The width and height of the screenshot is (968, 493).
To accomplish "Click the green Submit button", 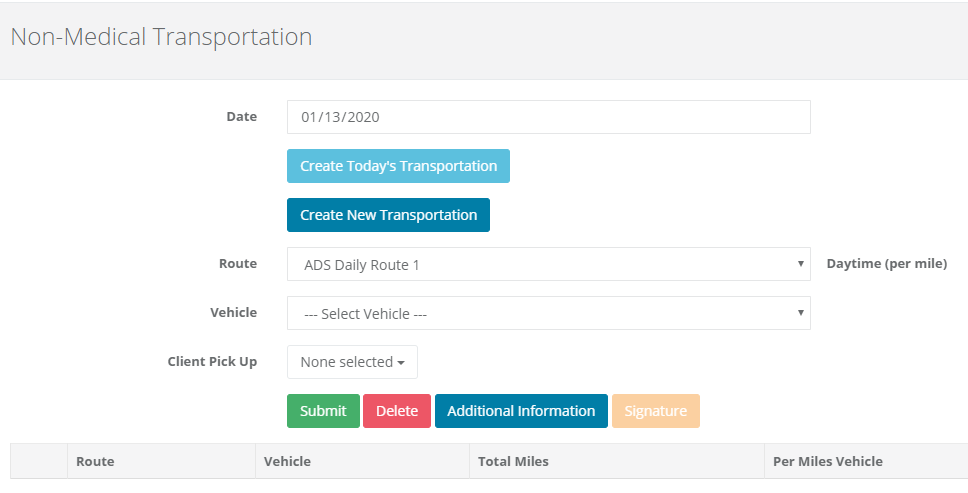I will [323, 411].
